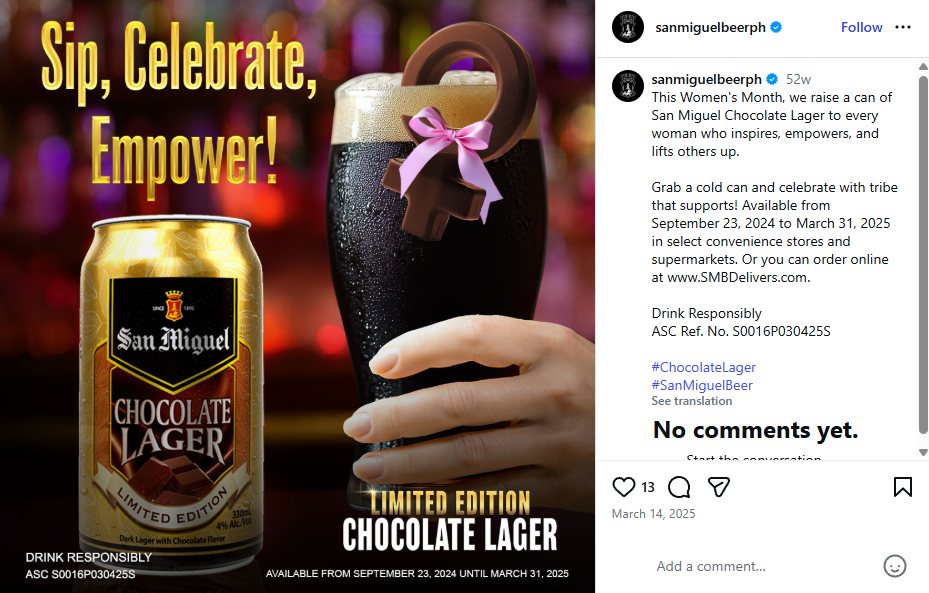Click sanmiguelbeerph header profile avatar
Viewport: 929px width, 593px height.
pyautogui.click(x=628, y=27)
